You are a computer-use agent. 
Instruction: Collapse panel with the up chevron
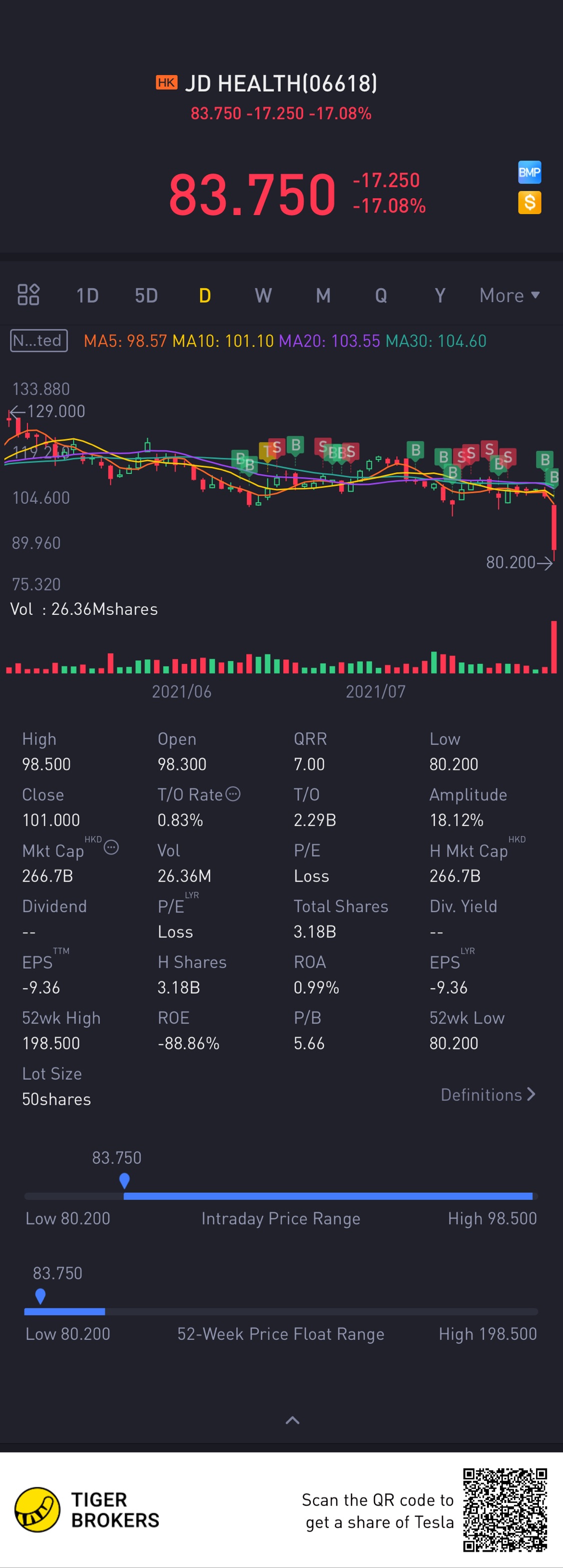tap(292, 1420)
